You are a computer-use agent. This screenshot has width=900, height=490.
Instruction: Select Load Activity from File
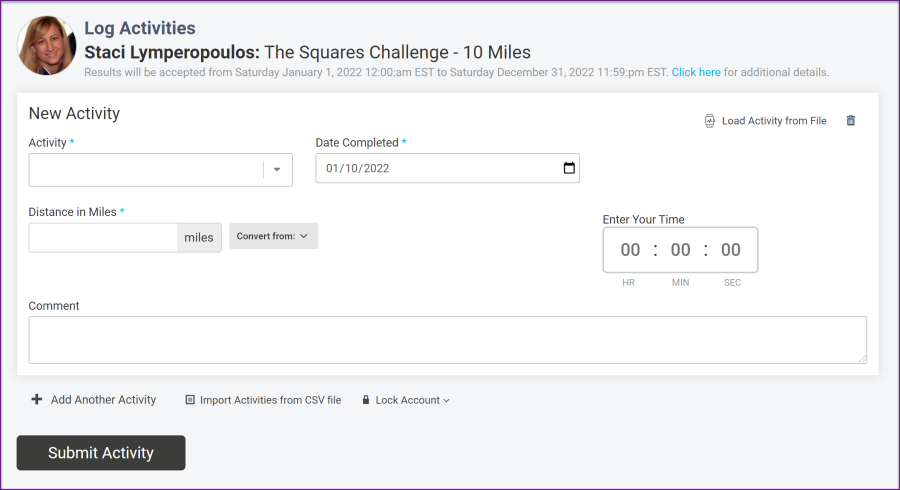coord(774,121)
